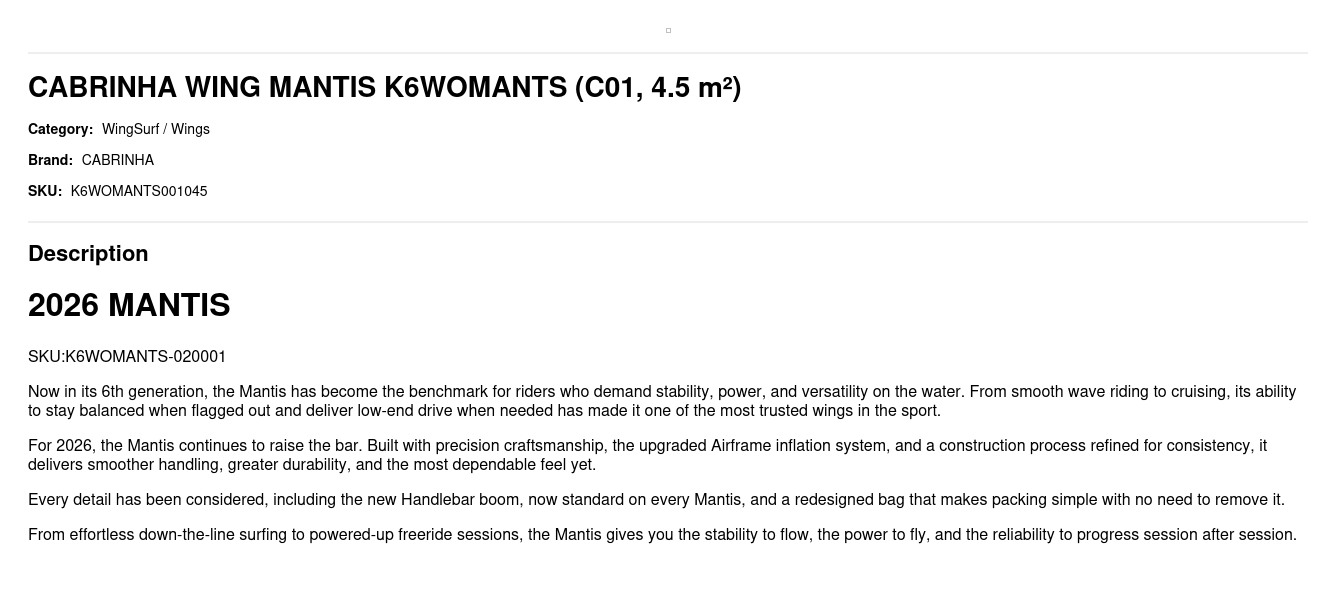Click the bold "Brand:" label
This screenshot has width=1328, height=590.
pyautogui.click(x=50, y=160)
